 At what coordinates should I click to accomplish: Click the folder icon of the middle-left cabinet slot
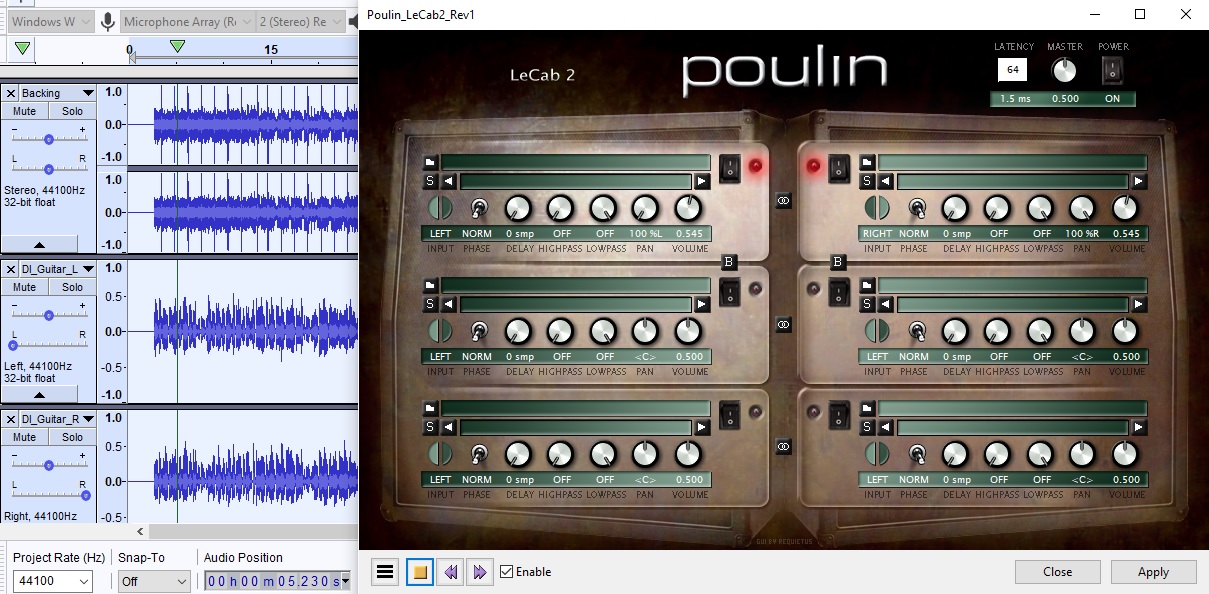pyautogui.click(x=430, y=286)
